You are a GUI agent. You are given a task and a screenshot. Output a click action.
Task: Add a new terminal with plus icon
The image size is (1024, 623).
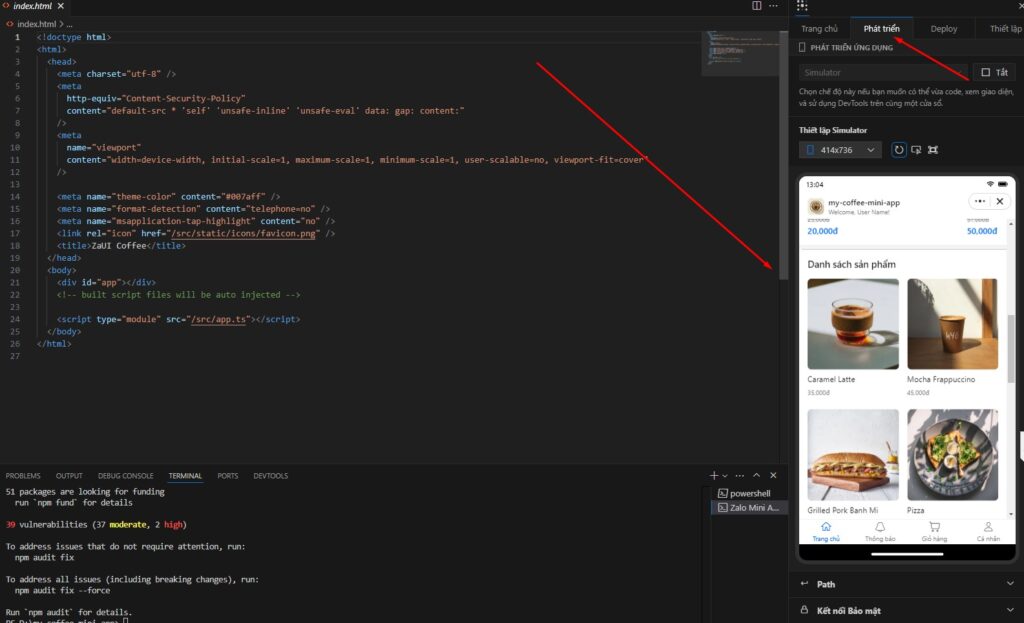click(x=714, y=476)
